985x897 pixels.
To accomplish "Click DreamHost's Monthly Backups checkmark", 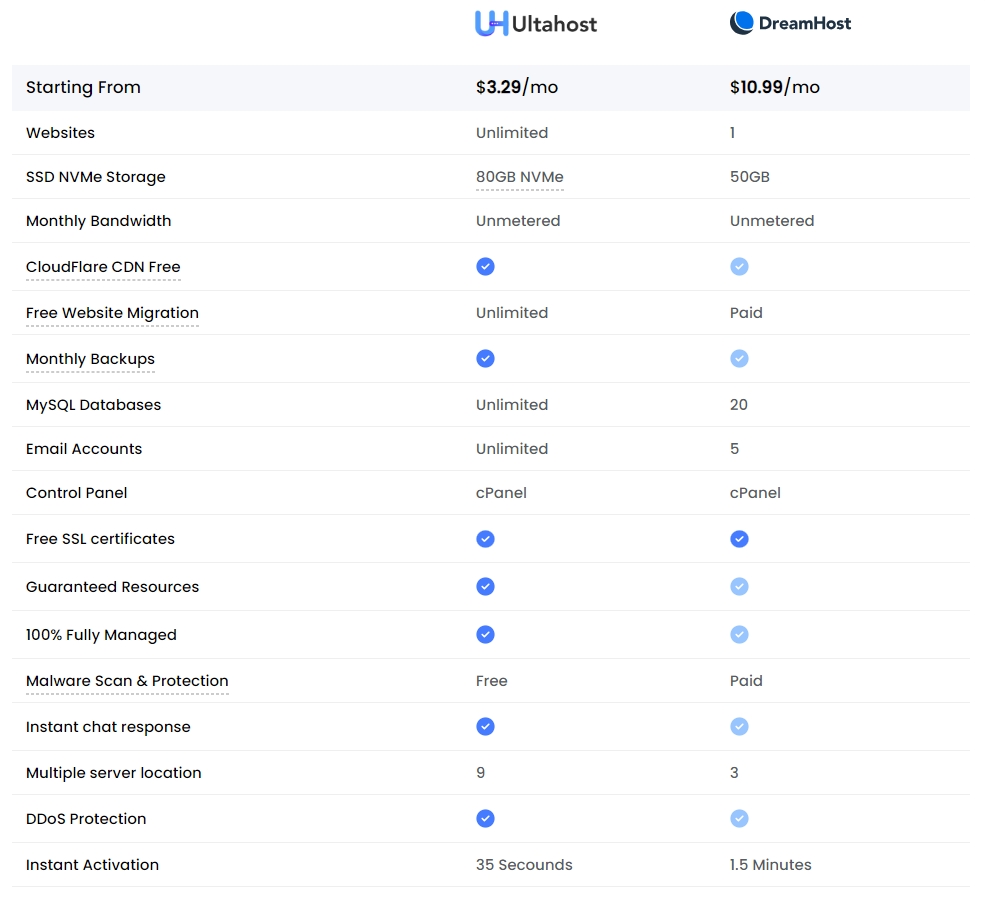I will point(739,359).
